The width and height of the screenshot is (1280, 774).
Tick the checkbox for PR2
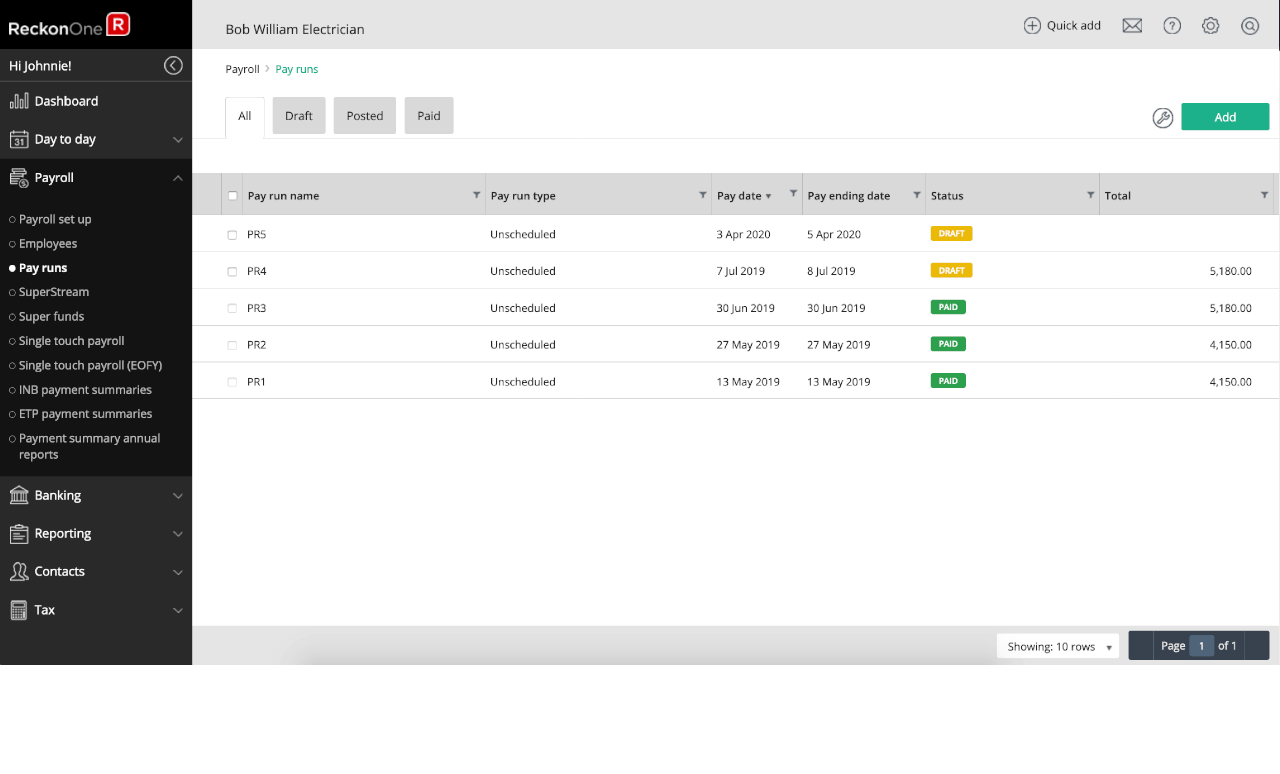pyautogui.click(x=232, y=345)
